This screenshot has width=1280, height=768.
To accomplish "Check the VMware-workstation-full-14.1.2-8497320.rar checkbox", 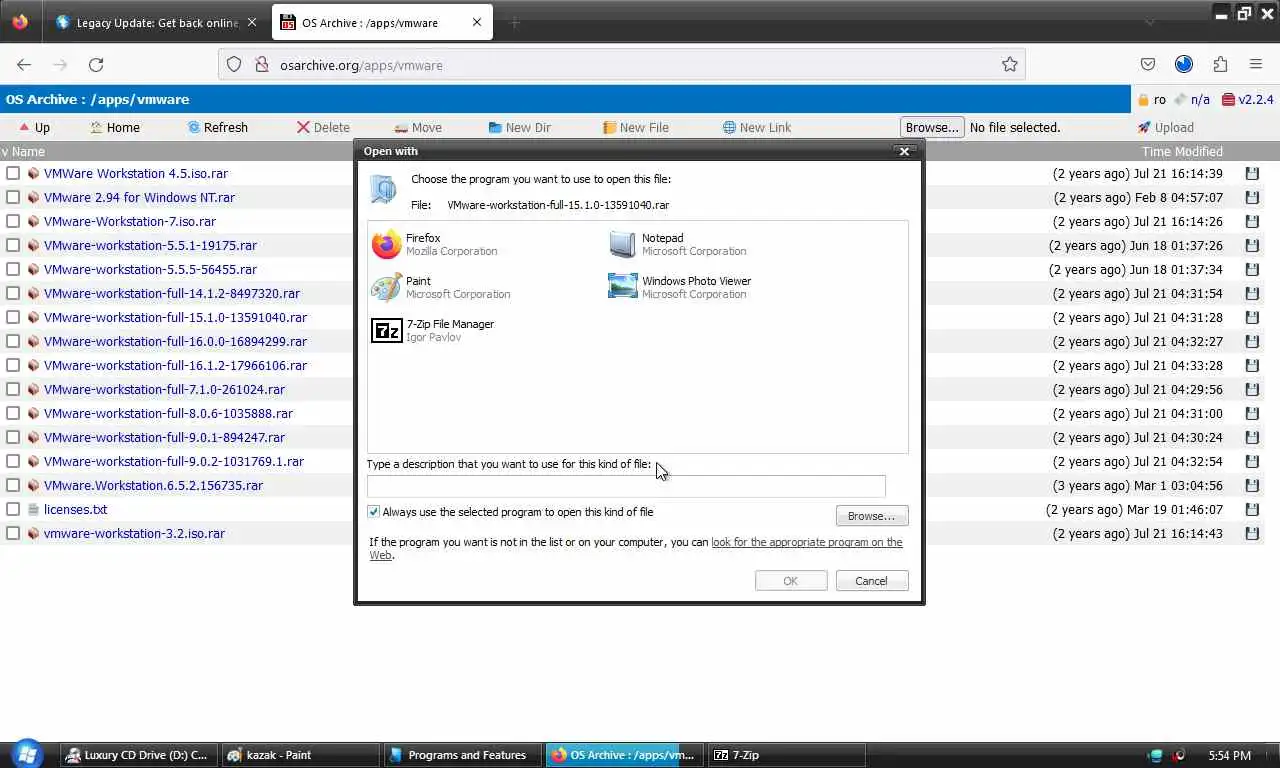I will tap(13, 293).
